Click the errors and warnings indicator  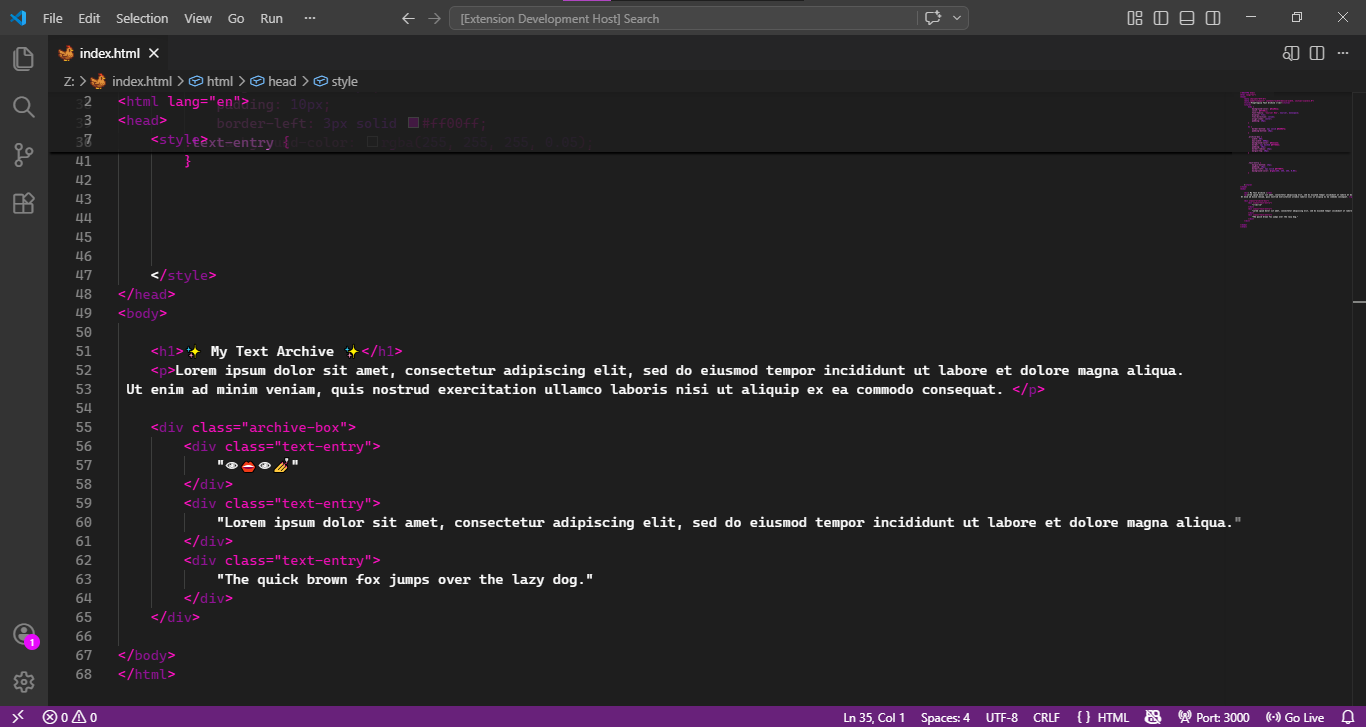(70, 717)
